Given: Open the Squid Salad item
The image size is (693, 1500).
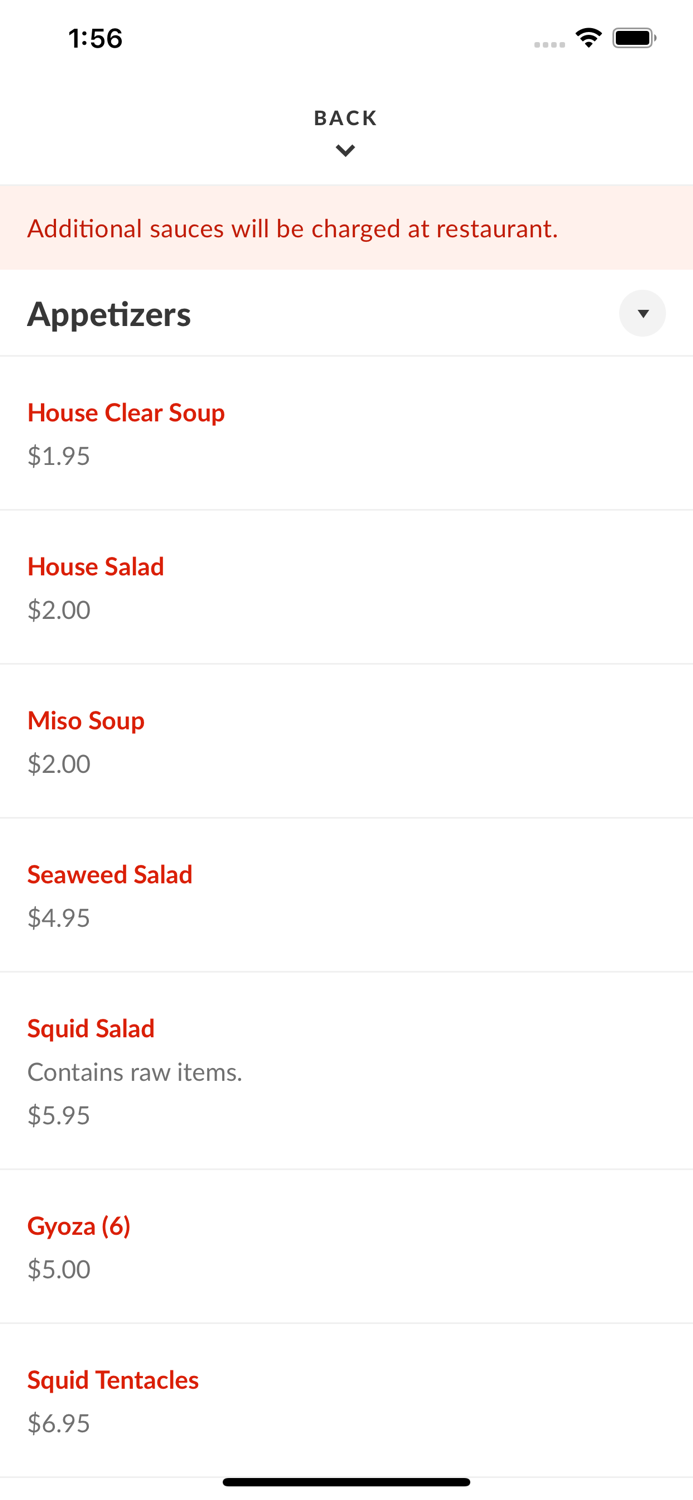Looking at the screenshot, I should pos(91,1028).
